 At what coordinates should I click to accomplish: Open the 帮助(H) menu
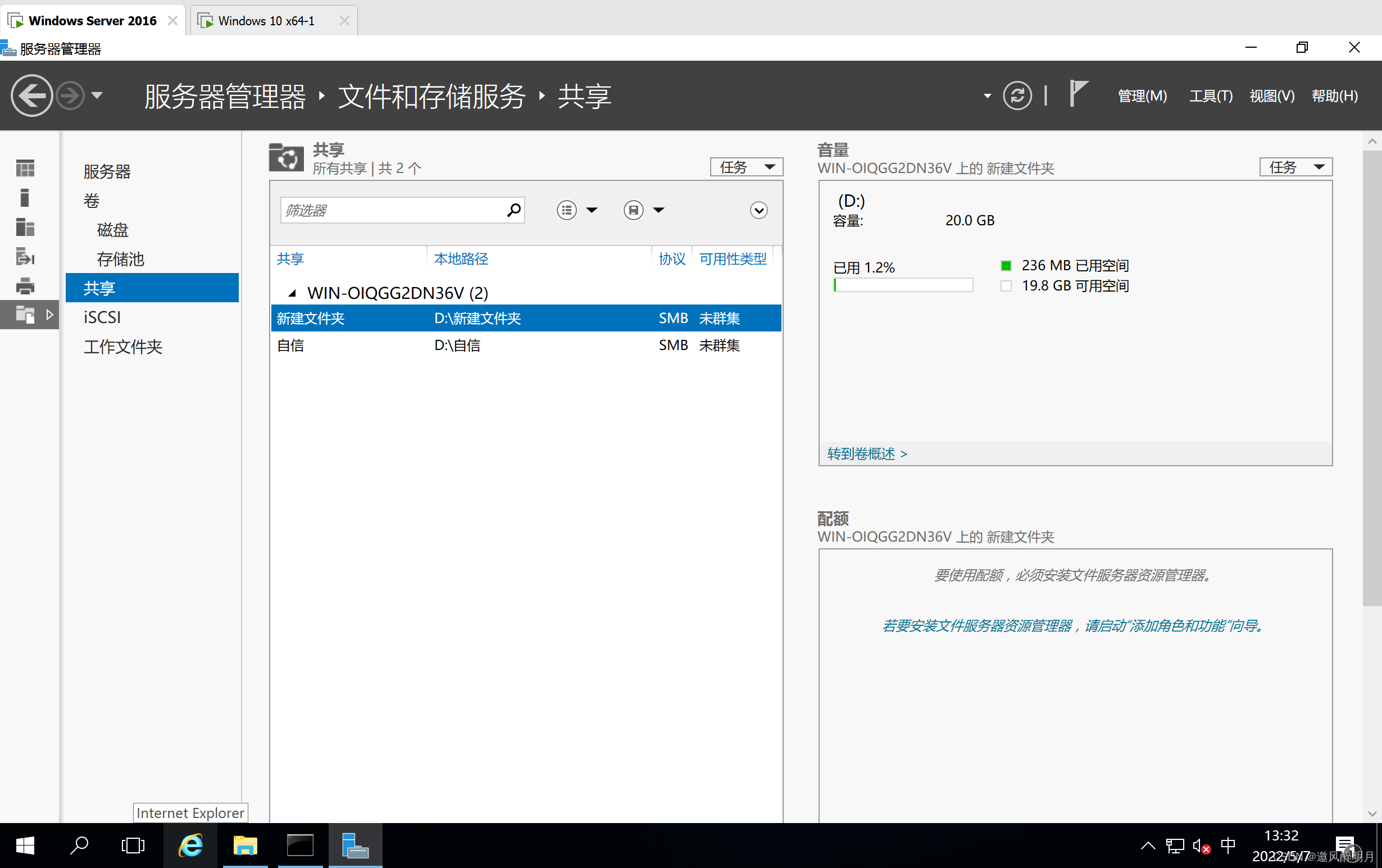pos(1335,96)
